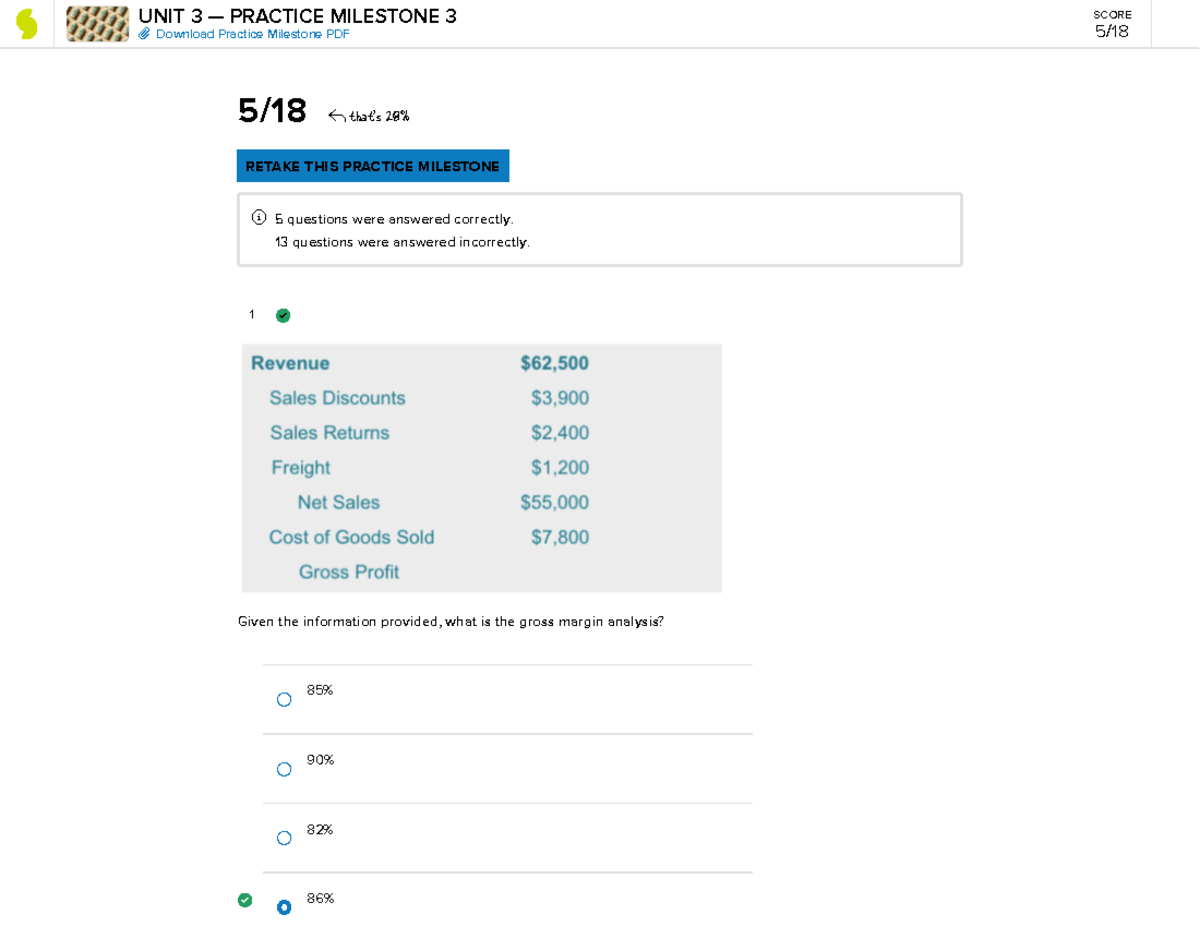This screenshot has height=927, width=1200.
Task: Click the 5/18 score heading
Action: click(271, 112)
